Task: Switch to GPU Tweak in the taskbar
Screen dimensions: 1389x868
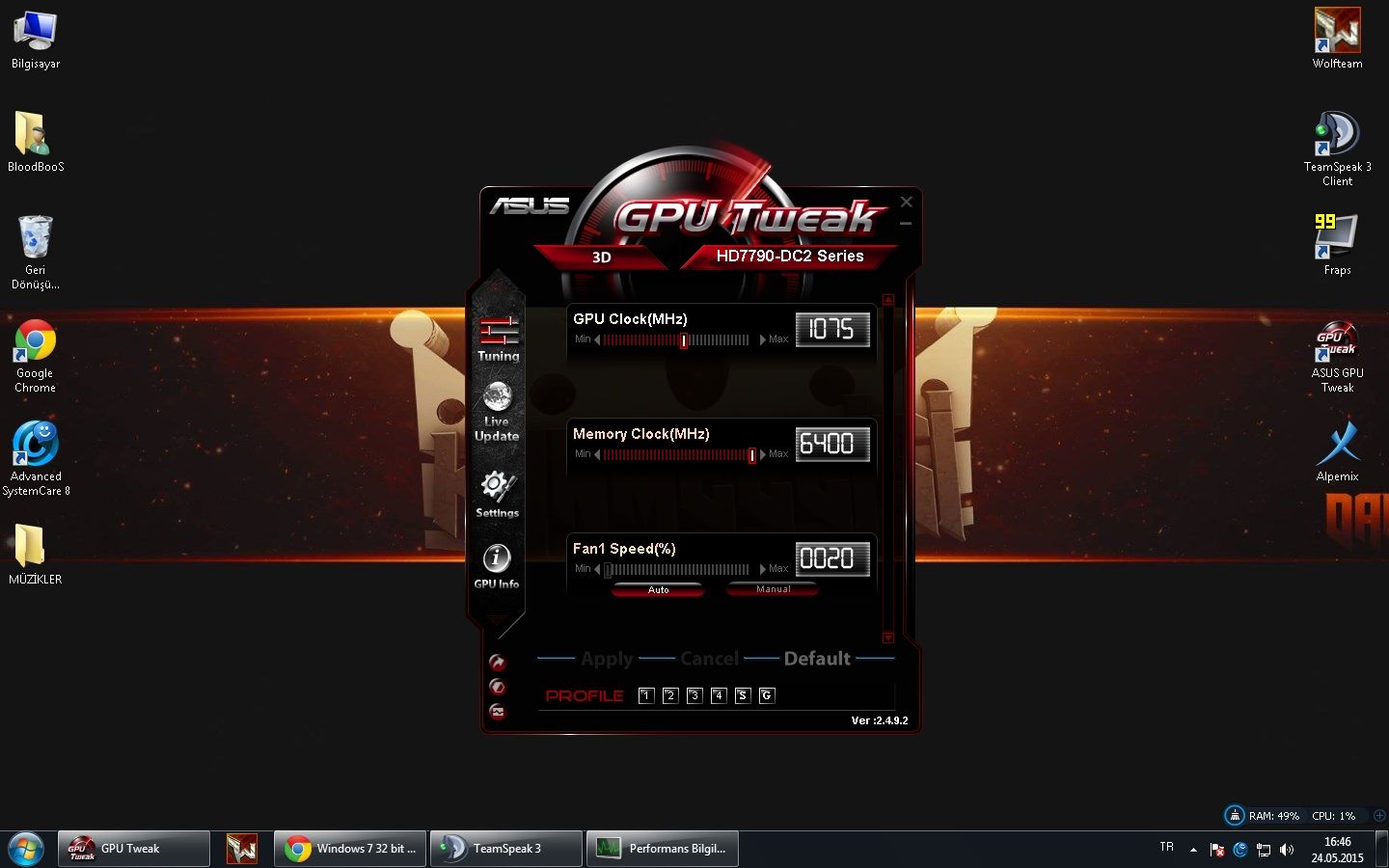Action: 134,849
